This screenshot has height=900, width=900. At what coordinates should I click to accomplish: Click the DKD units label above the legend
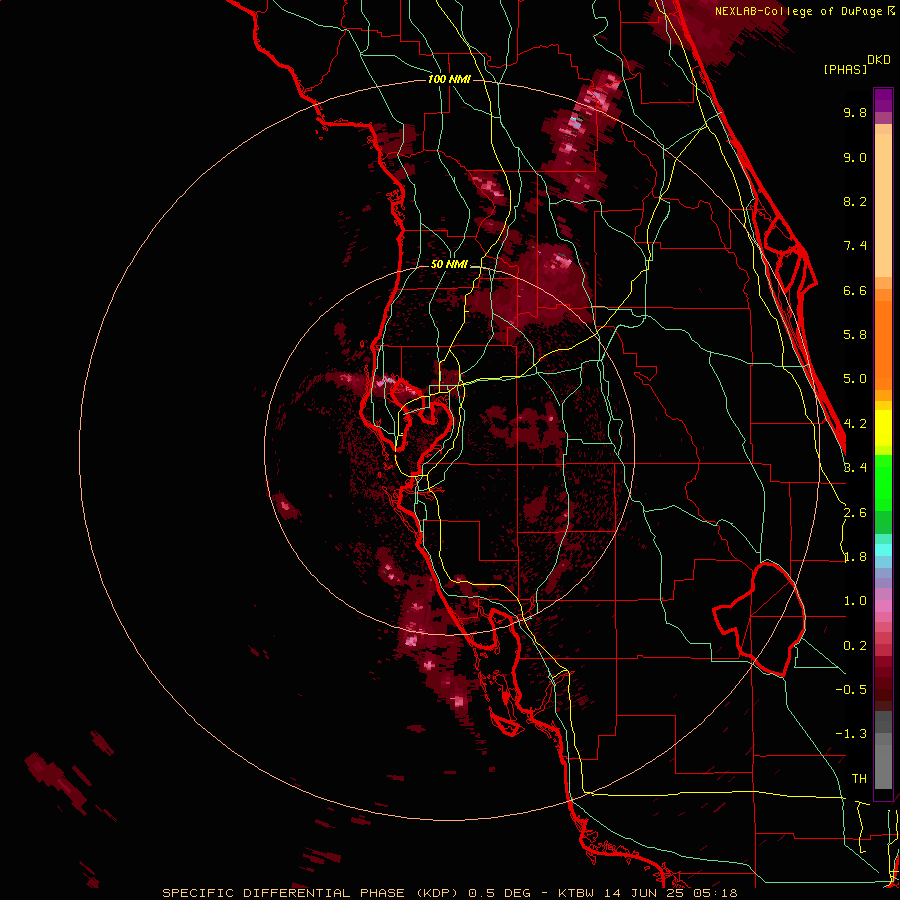(879, 60)
